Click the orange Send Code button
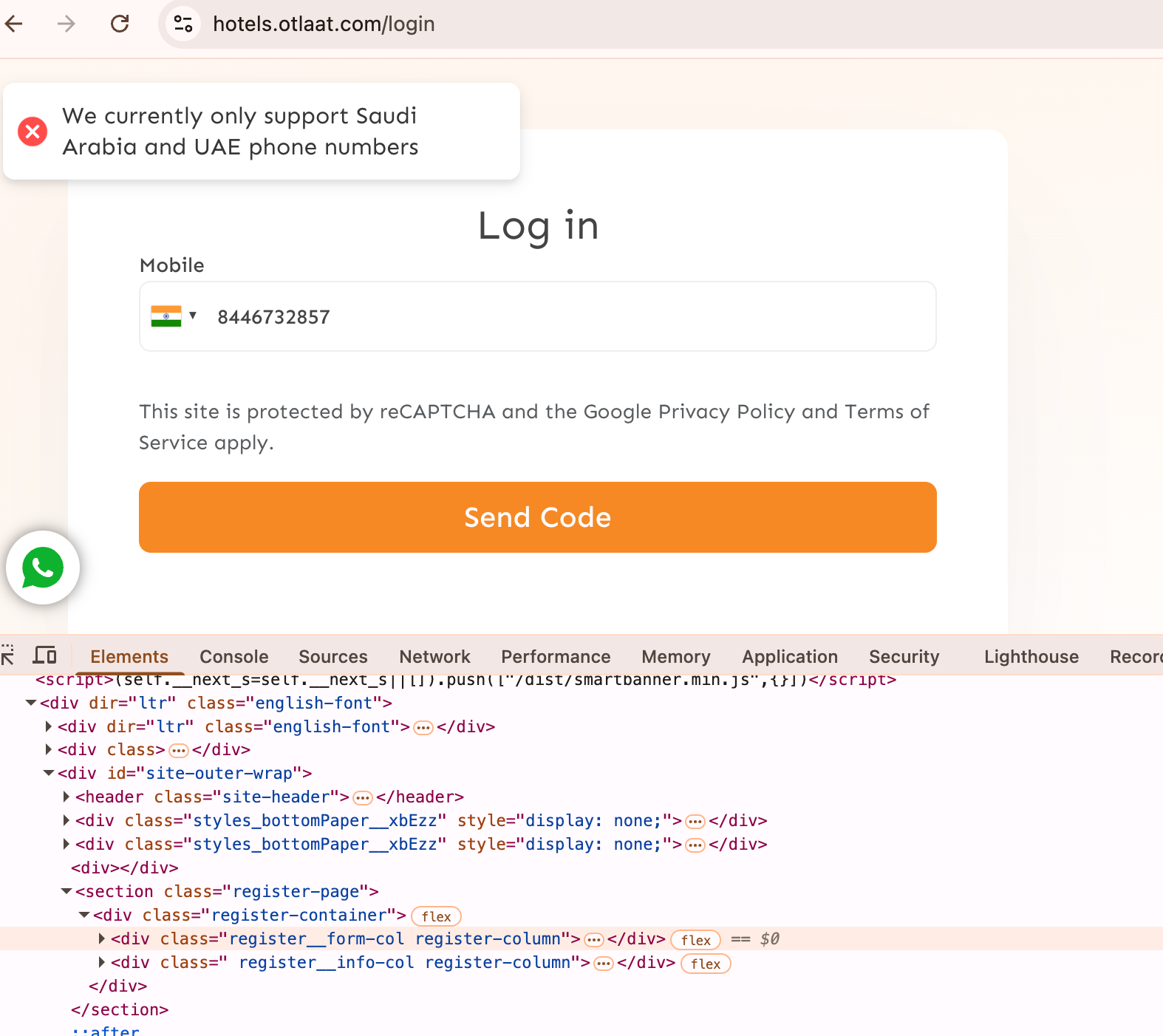Screen dimensions: 1163x1036 tap(538, 517)
